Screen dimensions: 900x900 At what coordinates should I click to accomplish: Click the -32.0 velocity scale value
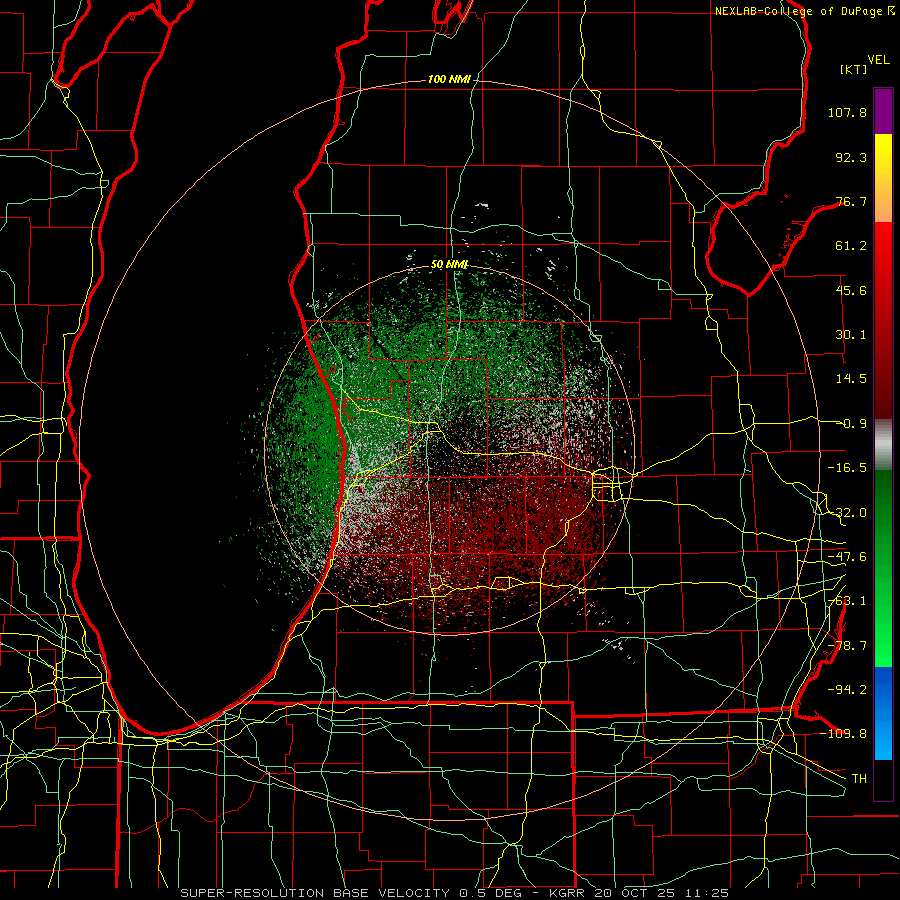tap(847, 513)
